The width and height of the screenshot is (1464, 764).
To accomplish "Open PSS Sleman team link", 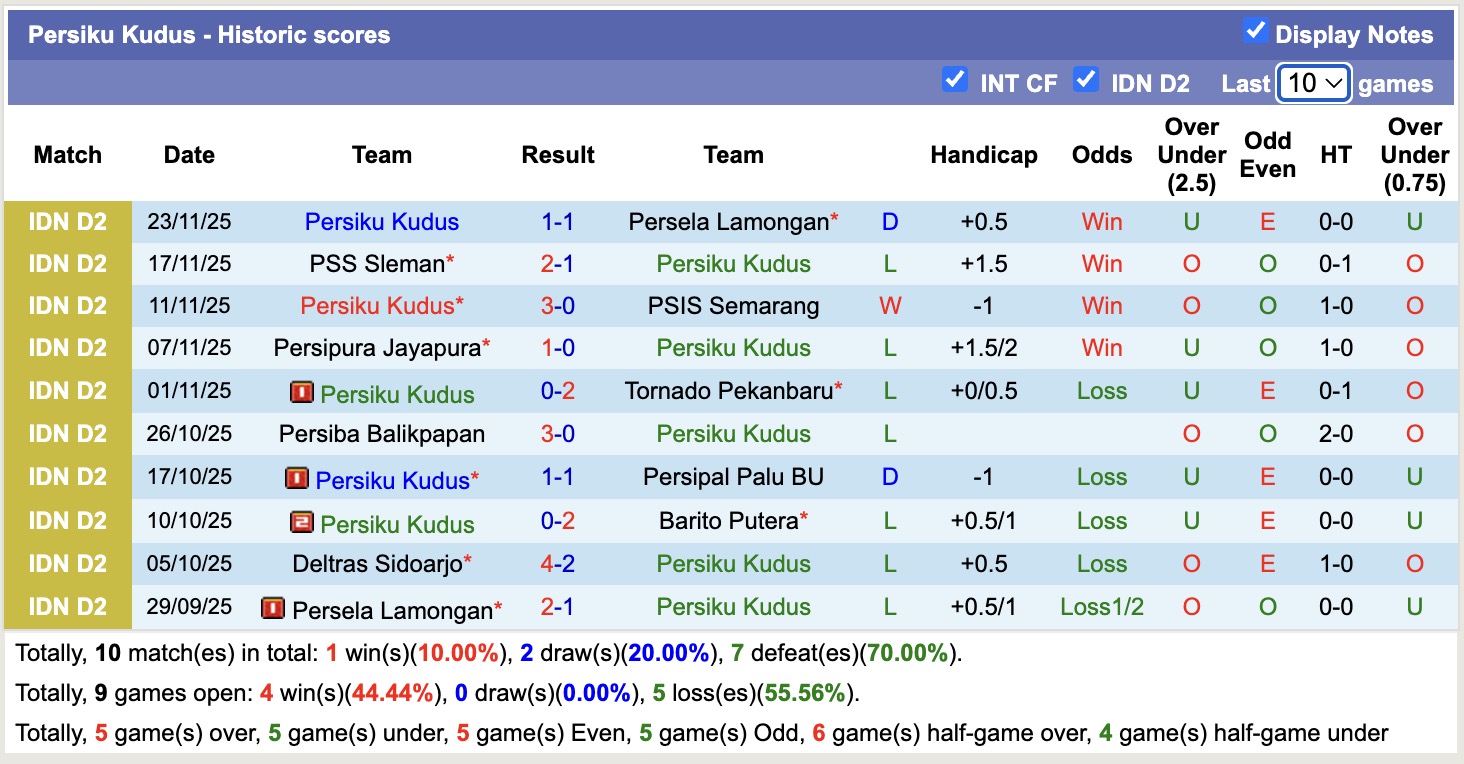I will click(376, 264).
